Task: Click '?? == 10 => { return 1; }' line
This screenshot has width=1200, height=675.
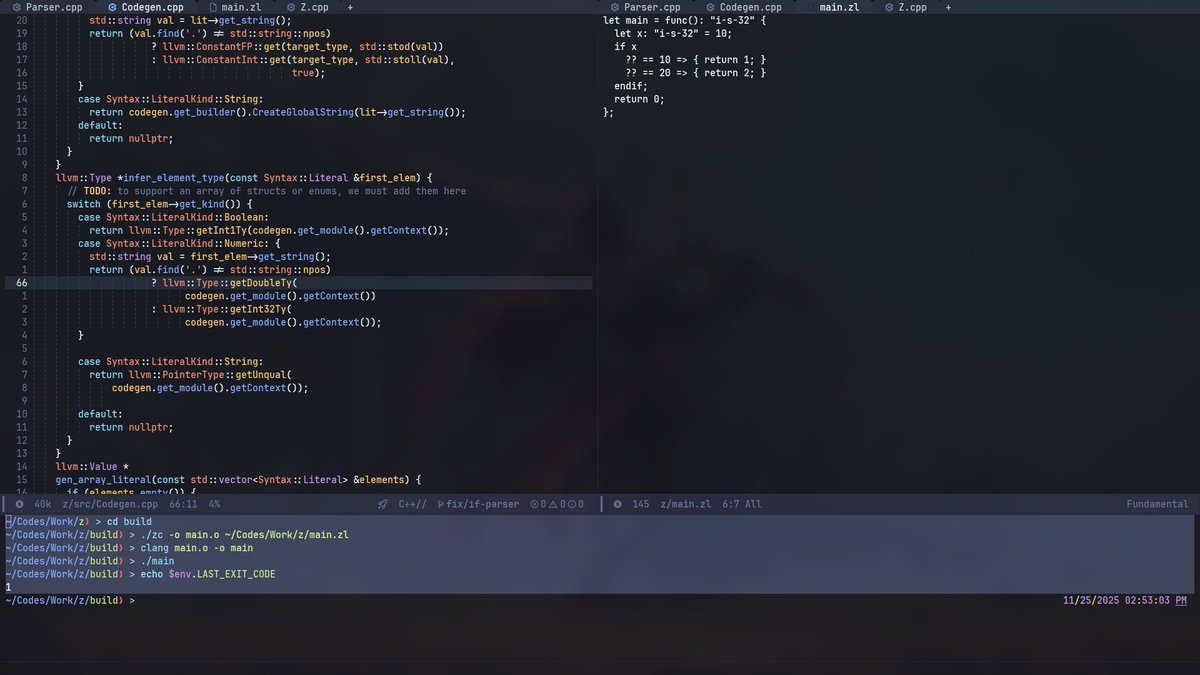Action: click(x=696, y=60)
